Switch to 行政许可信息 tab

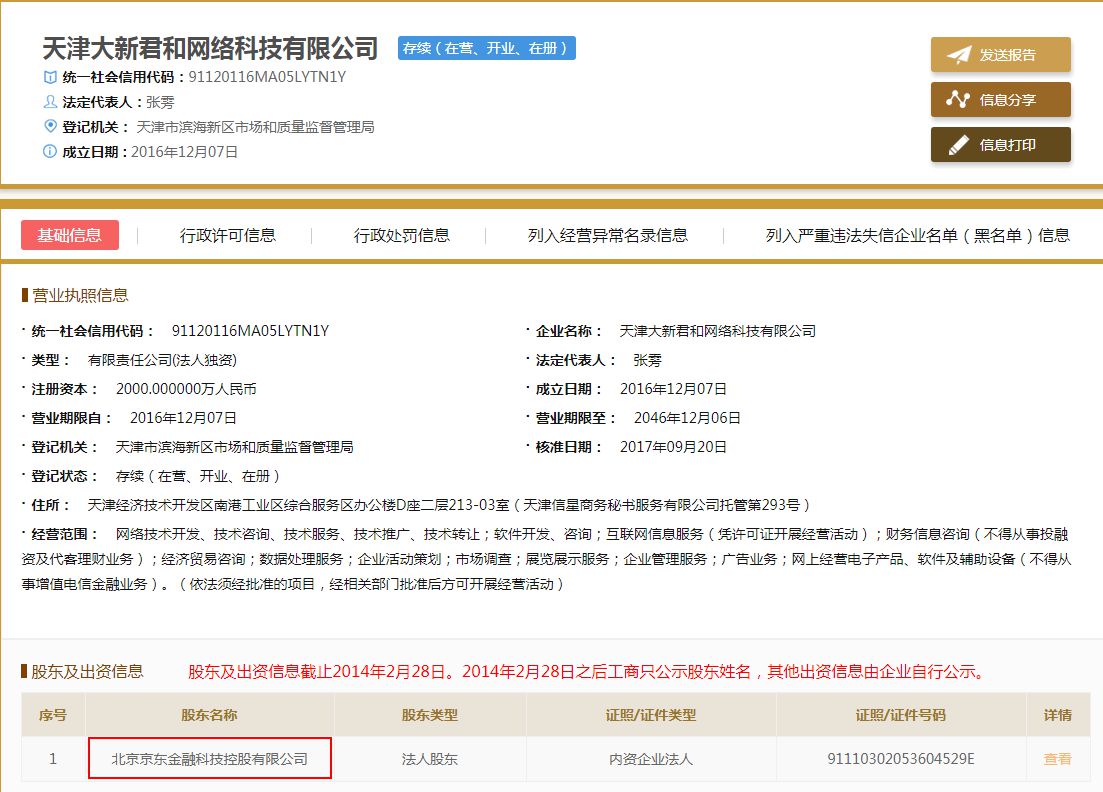(x=228, y=235)
